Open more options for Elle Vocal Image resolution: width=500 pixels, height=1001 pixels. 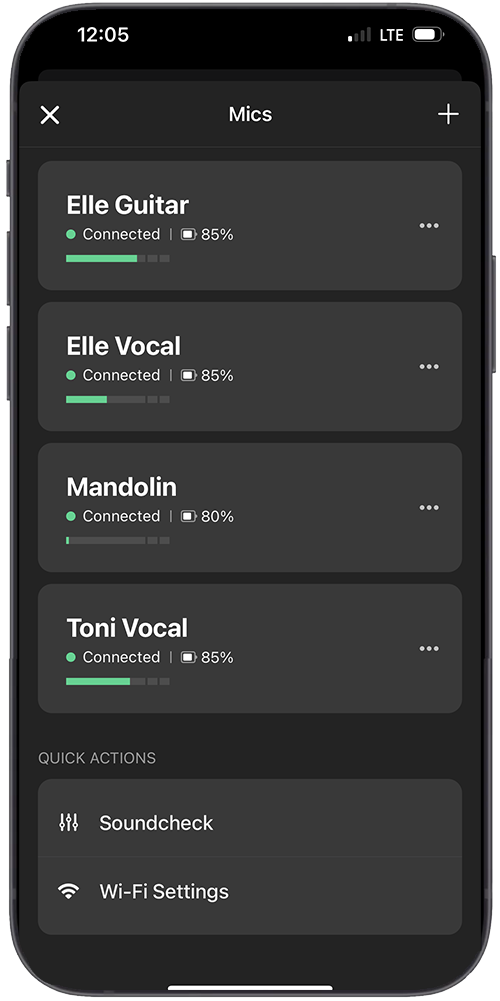[429, 366]
